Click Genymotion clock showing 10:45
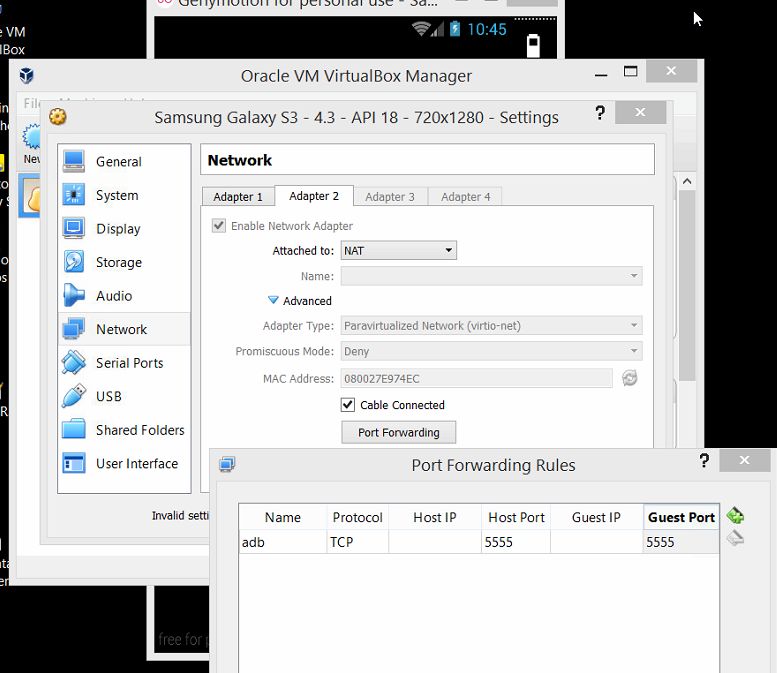 pyautogui.click(x=487, y=29)
